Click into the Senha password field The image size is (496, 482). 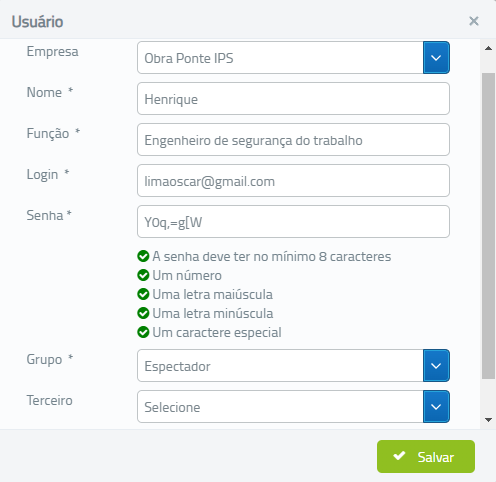coord(293,222)
